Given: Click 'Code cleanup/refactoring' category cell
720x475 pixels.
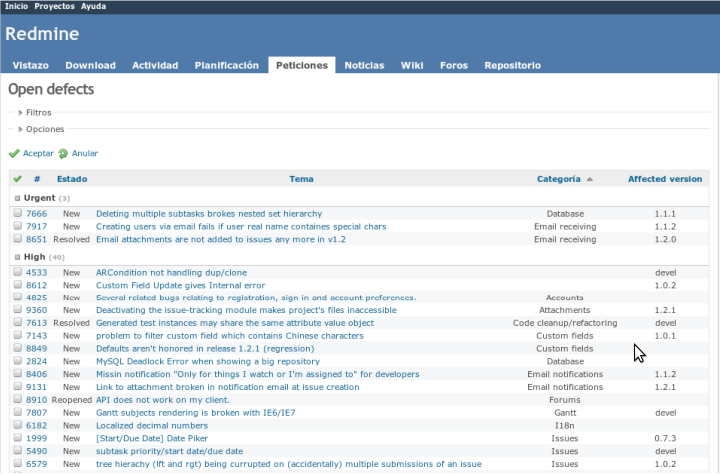Looking at the screenshot, I should 565,323.
